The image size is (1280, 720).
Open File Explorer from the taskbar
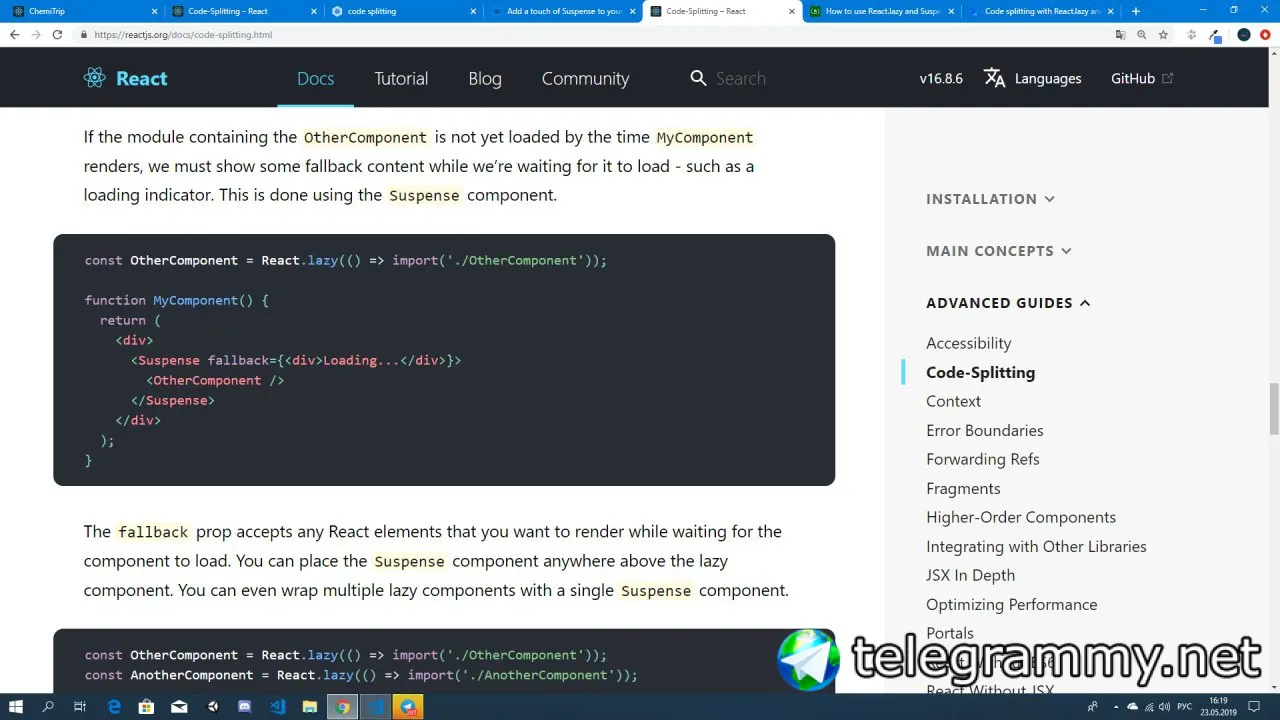pyautogui.click(x=310, y=707)
